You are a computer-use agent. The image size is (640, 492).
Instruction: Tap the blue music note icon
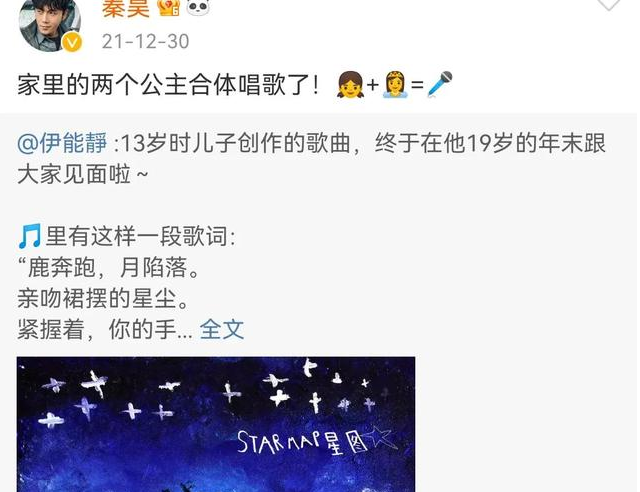pyautogui.click(x=29, y=236)
